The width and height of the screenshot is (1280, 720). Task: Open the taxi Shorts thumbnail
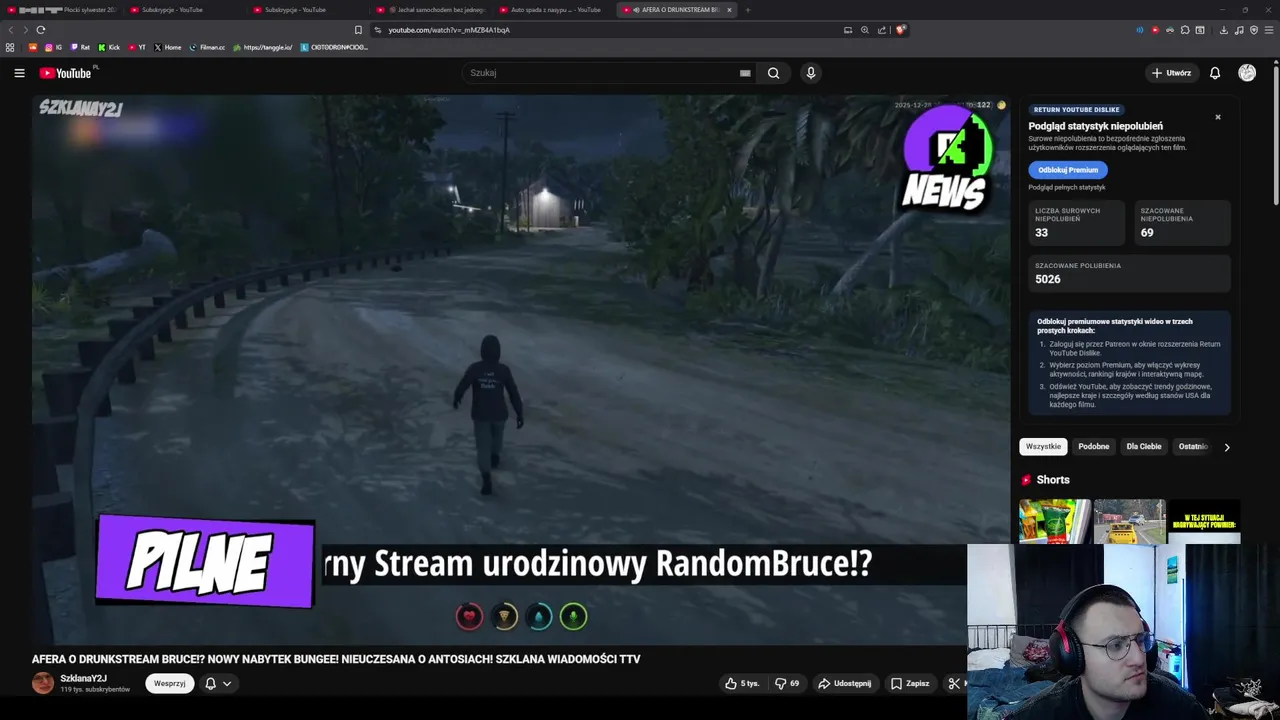click(1130, 521)
